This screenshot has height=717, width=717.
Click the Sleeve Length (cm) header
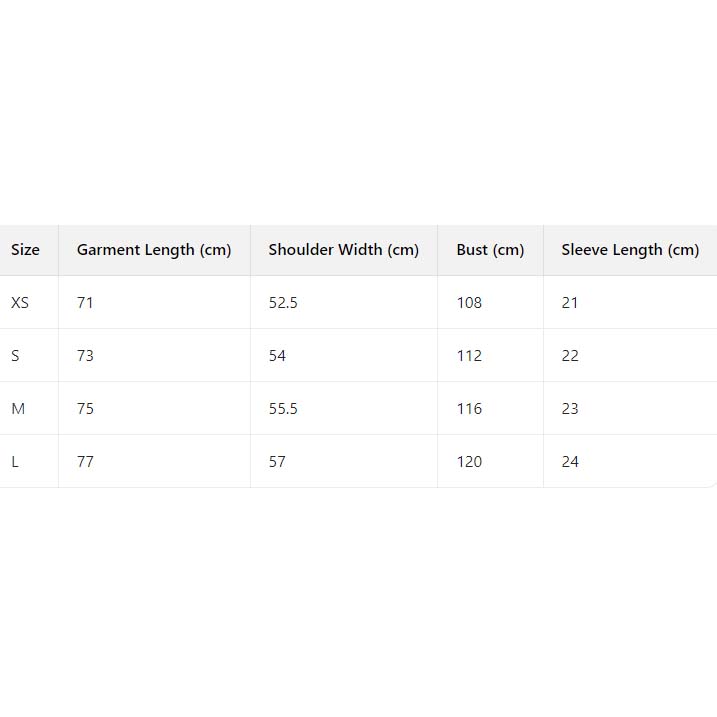(x=630, y=250)
